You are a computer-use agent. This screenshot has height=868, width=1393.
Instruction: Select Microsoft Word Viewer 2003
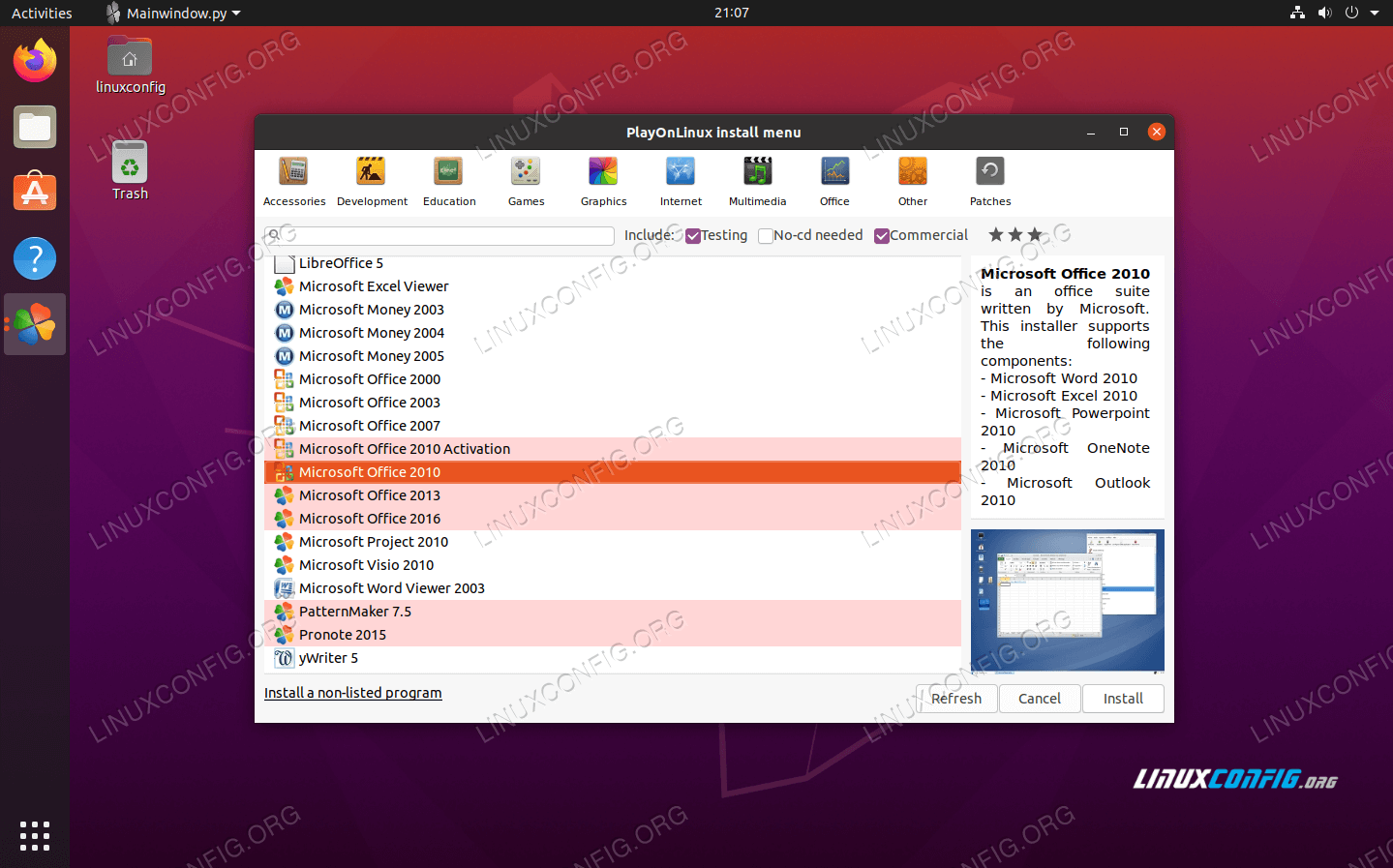613,588
